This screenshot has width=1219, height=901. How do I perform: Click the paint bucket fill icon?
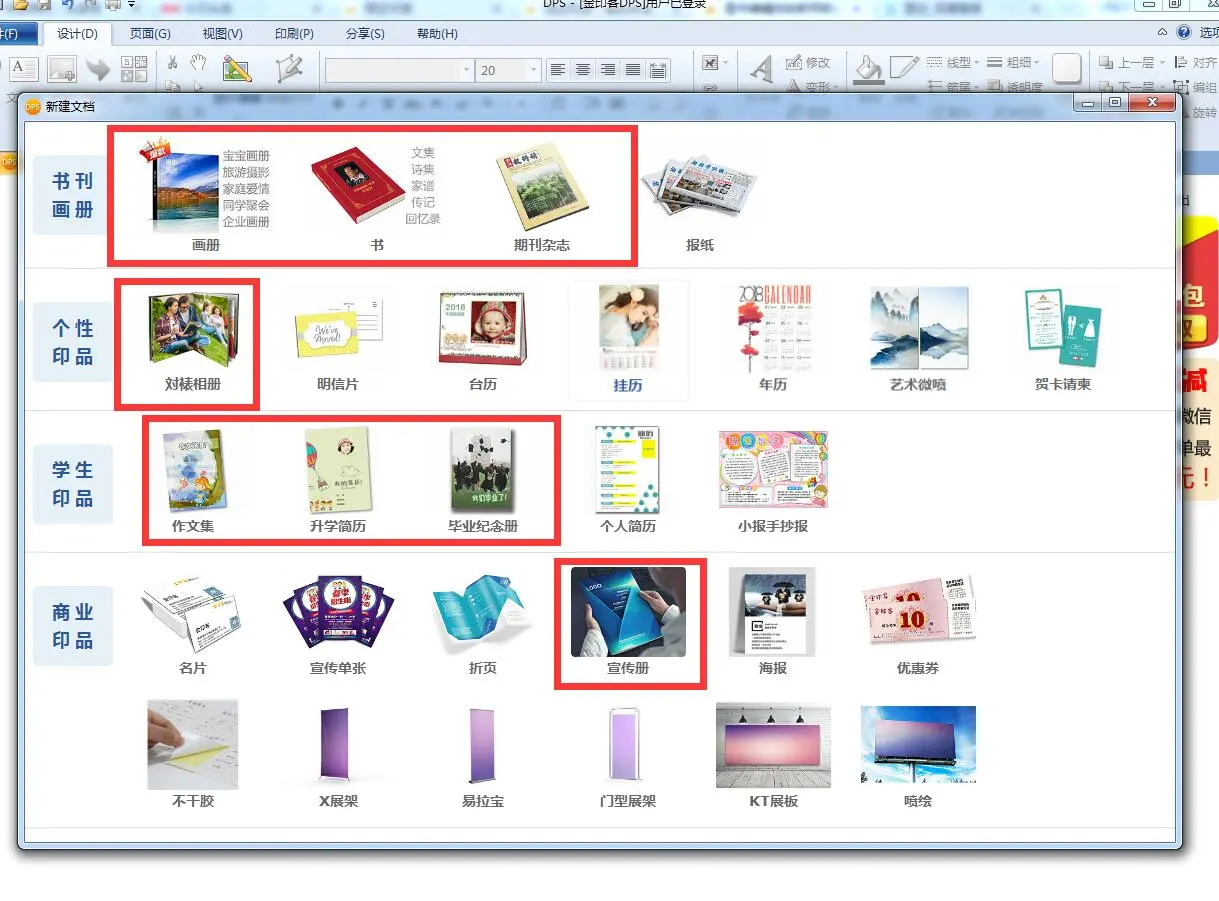point(869,68)
